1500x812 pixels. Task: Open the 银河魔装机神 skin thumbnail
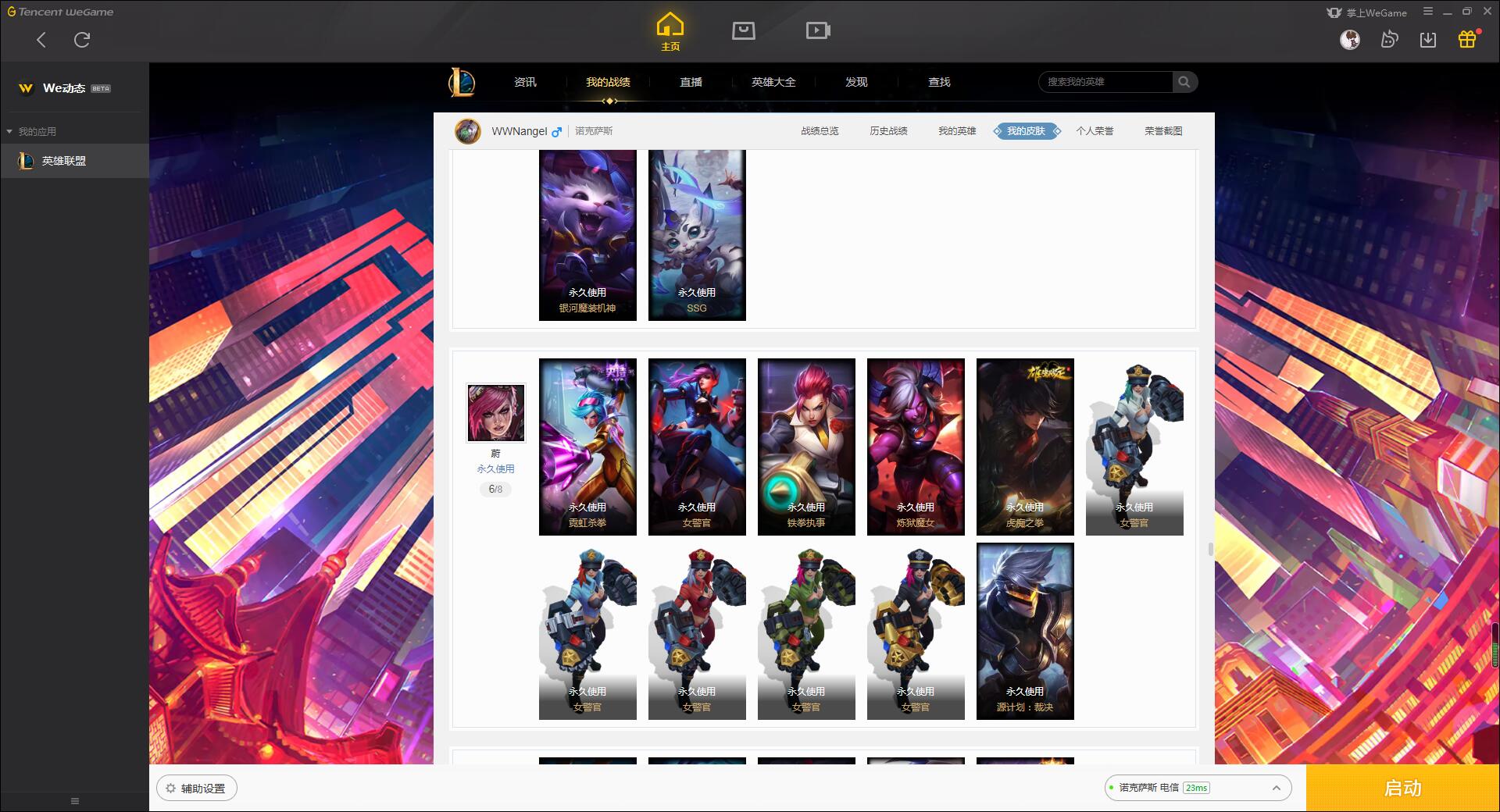[587, 235]
